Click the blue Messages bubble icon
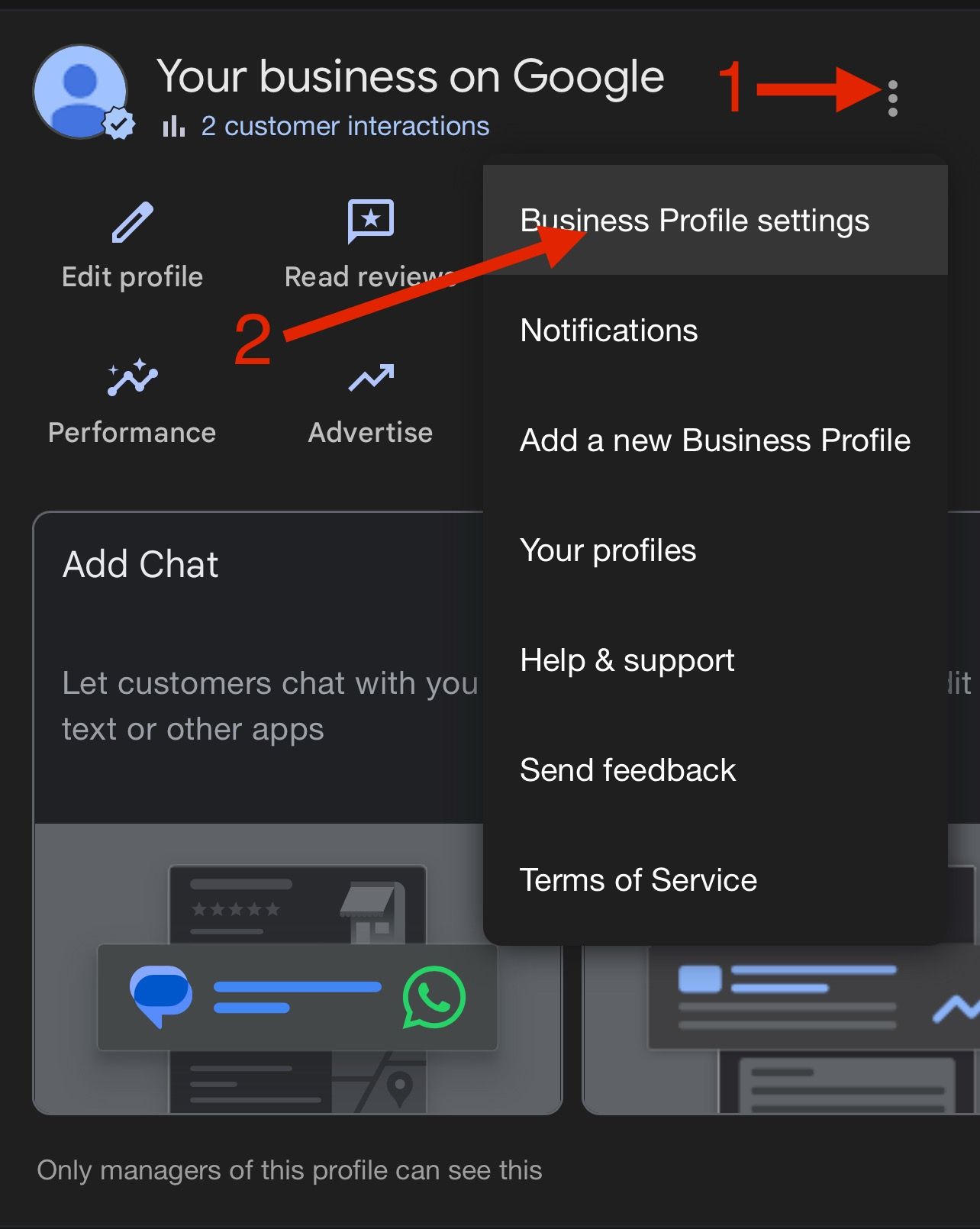This screenshot has height=1229, width=980. point(161,996)
